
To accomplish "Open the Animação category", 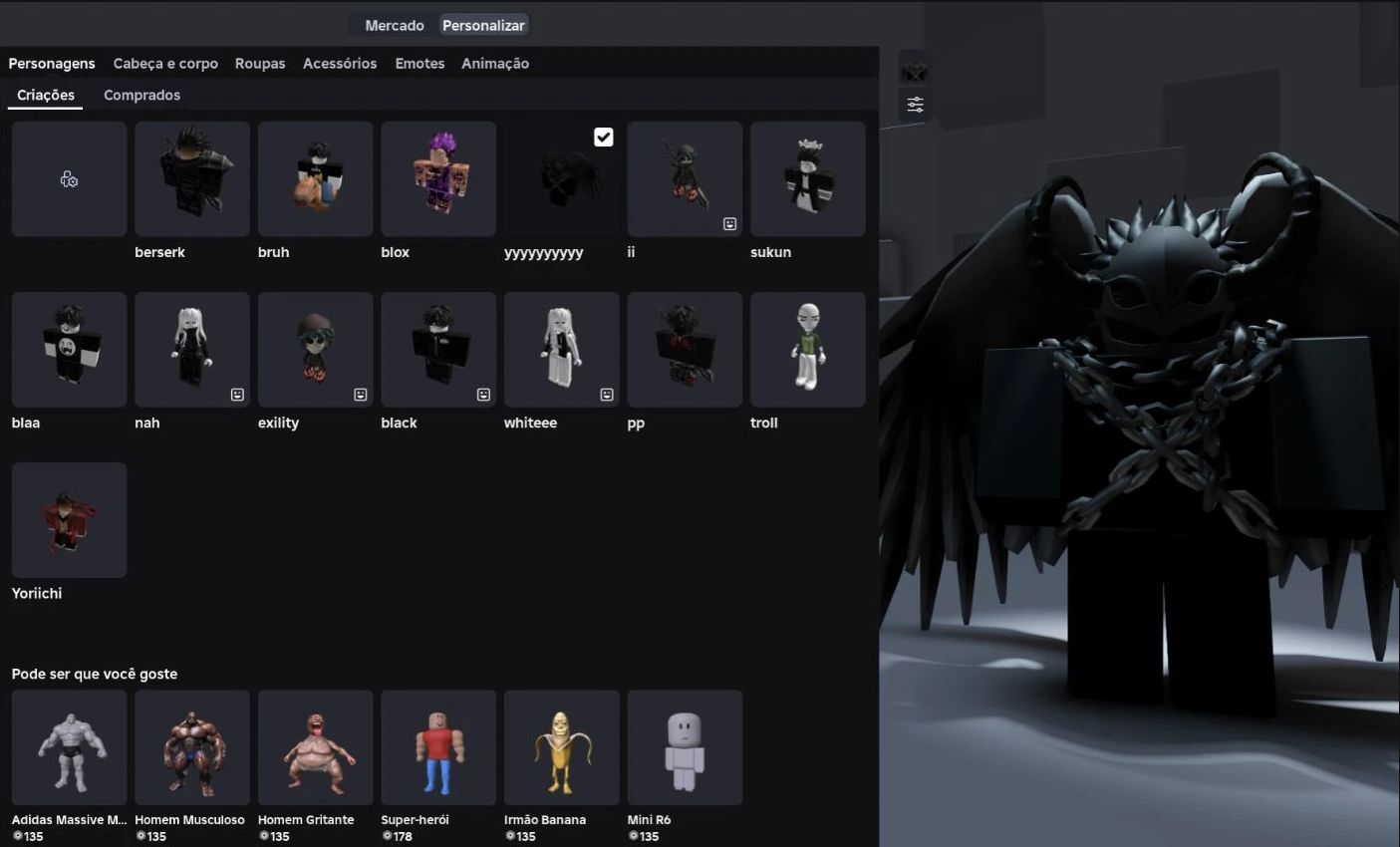I will [x=495, y=63].
